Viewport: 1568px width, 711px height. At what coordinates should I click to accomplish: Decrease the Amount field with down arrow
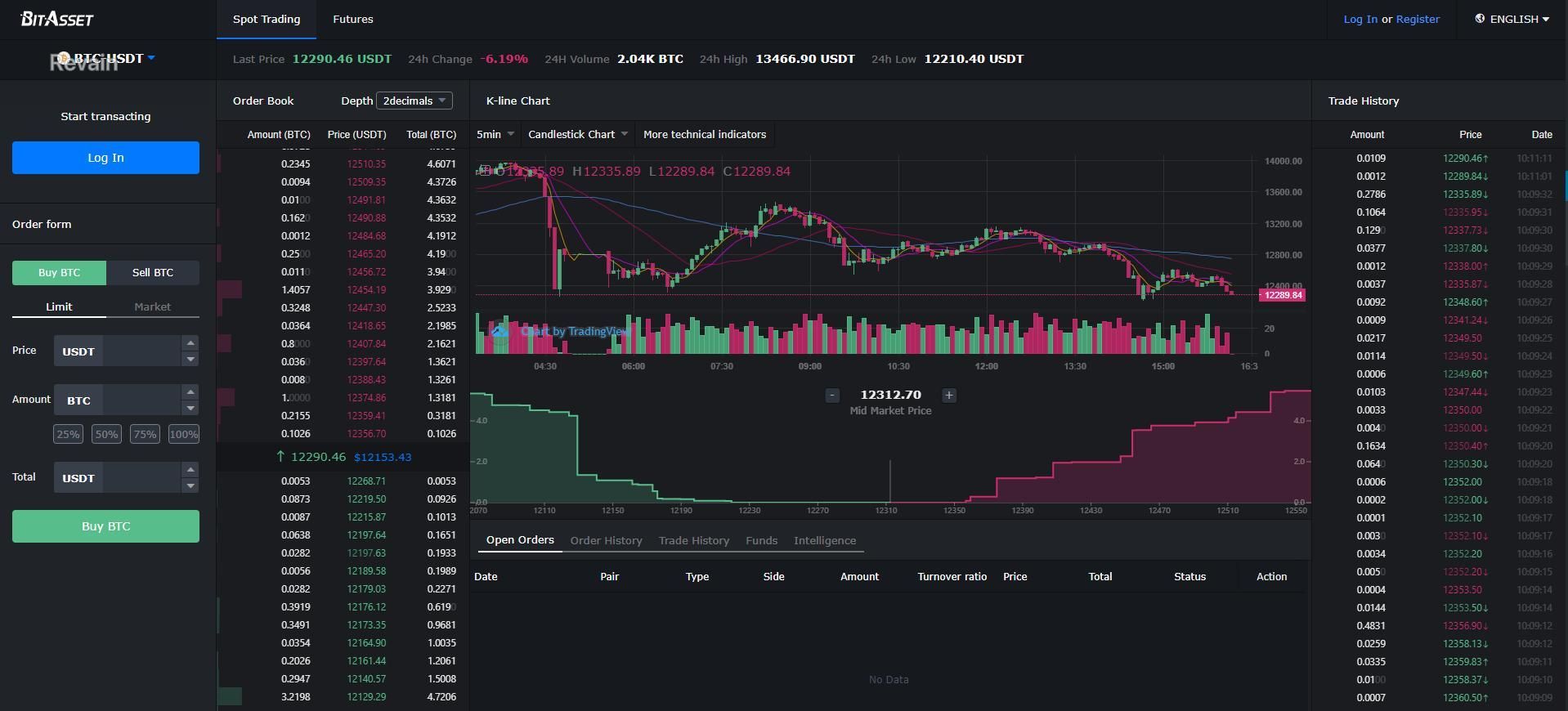190,408
